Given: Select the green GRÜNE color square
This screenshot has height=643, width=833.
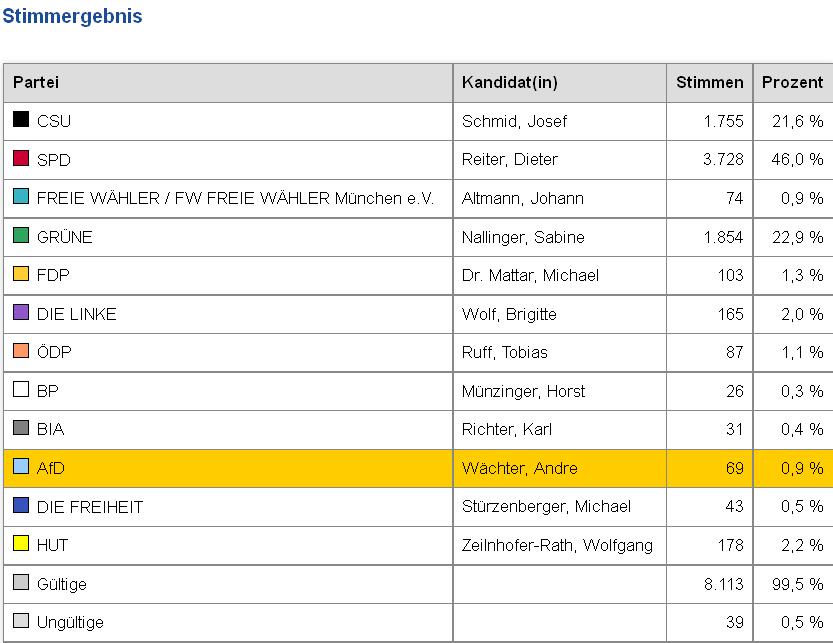Looking at the screenshot, I should point(21,236).
